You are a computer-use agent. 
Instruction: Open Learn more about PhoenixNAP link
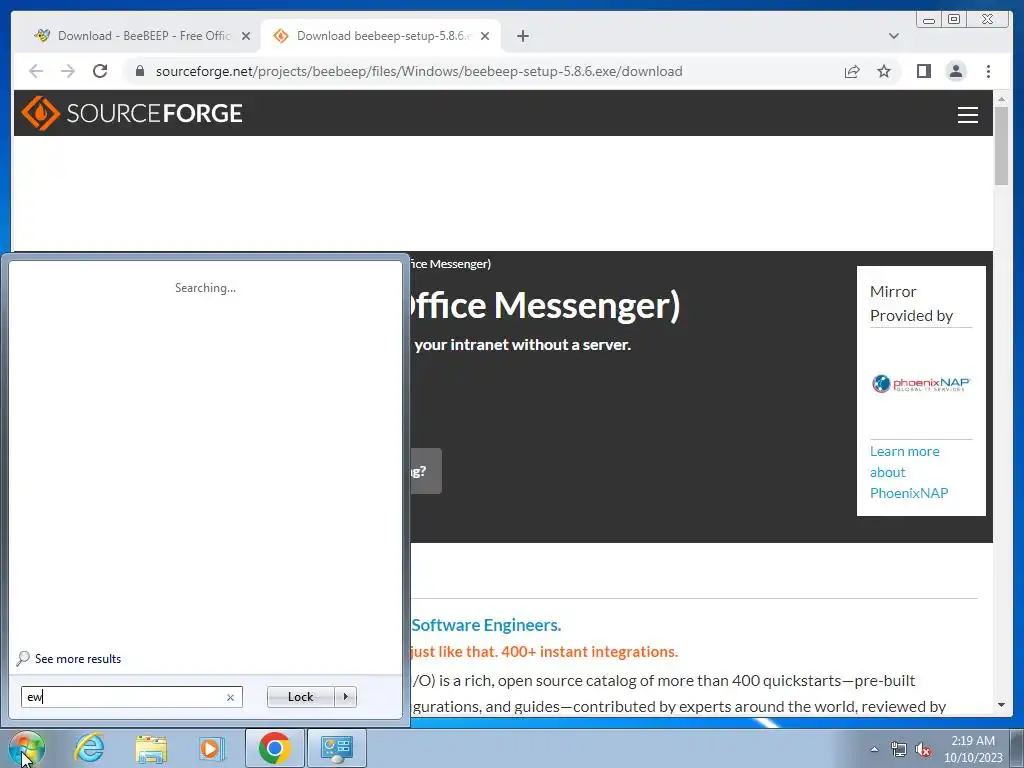coord(908,472)
